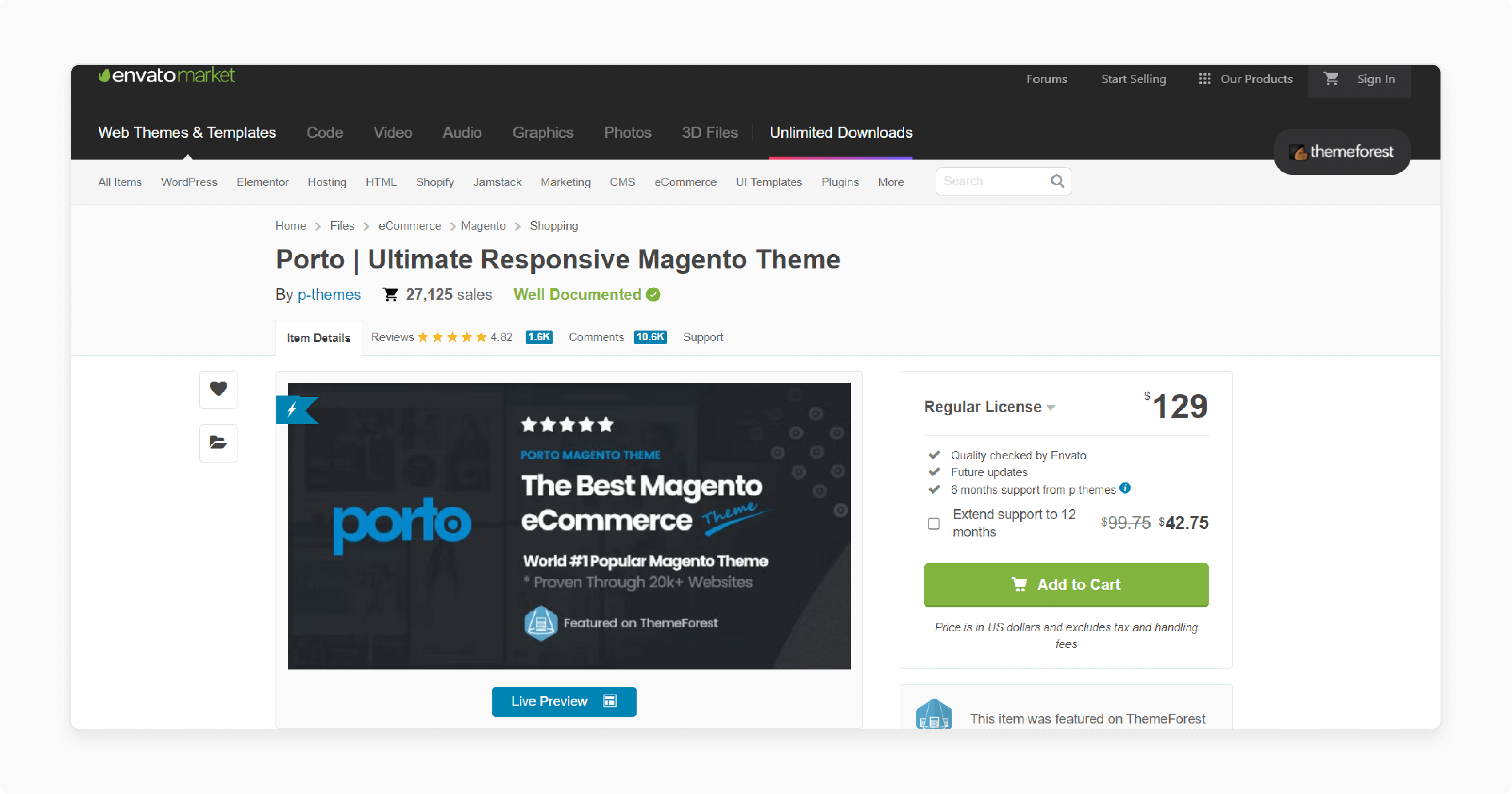Click 'This item was featured on ThemeForest' text
The width and height of the screenshot is (1512, 794).
(1087, 719)
